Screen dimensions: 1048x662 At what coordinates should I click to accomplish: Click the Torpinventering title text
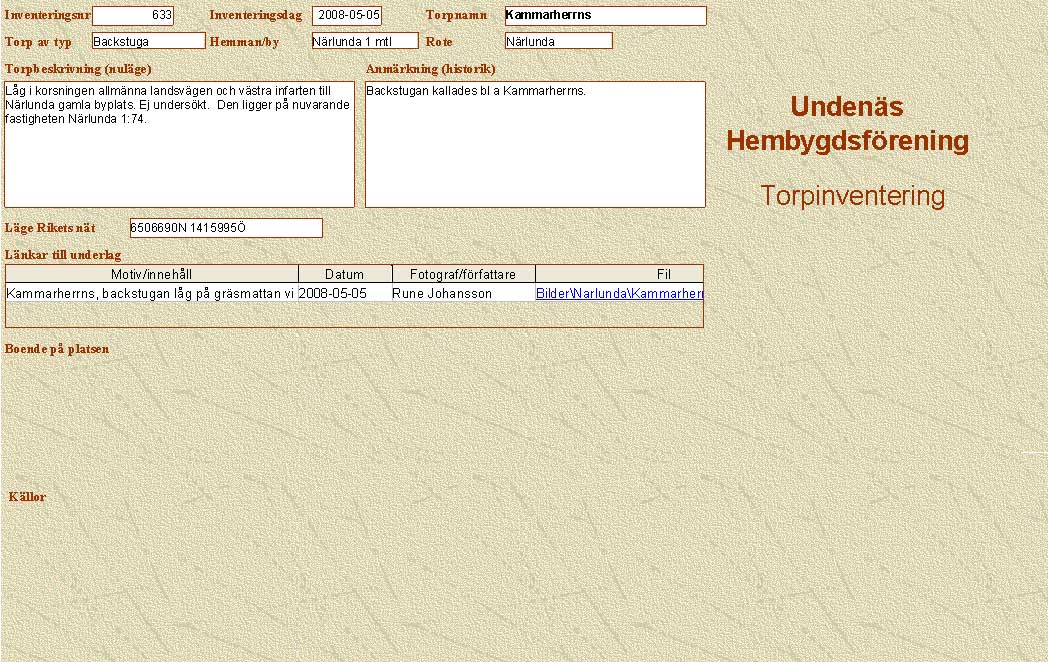(852, 196)
